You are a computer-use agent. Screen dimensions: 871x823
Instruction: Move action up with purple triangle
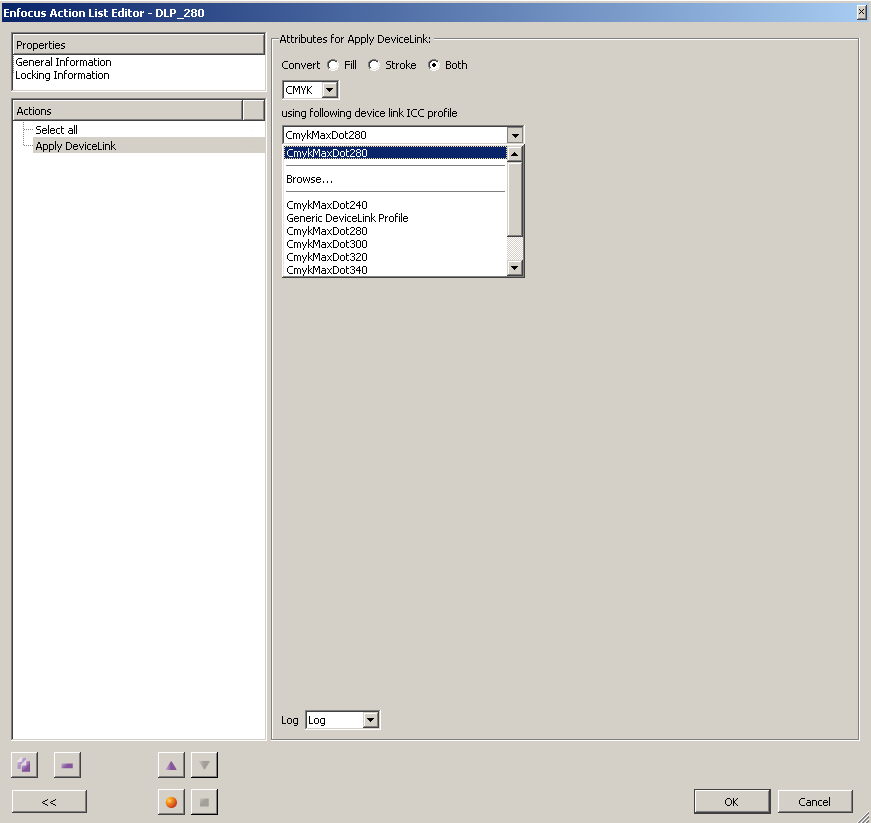click(171, 765)
